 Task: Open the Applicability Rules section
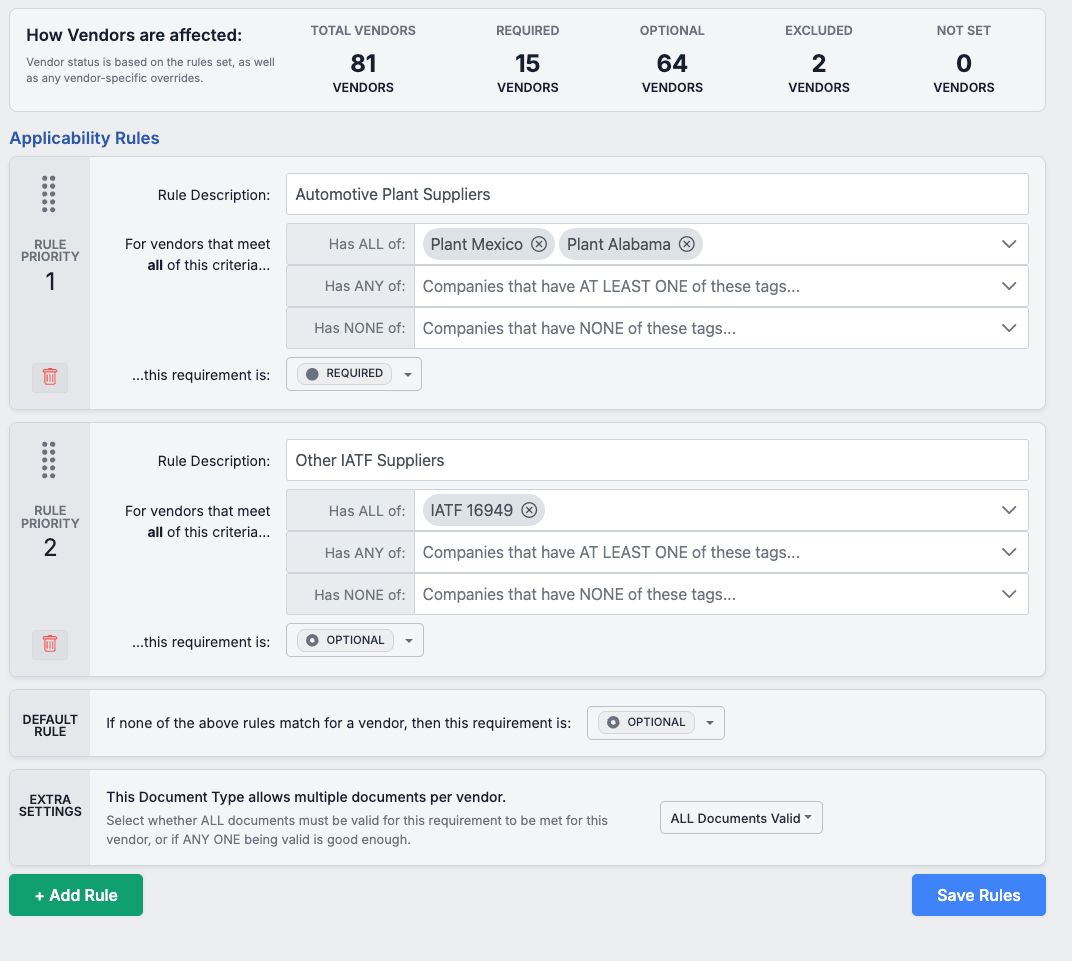click(x=84, y=138)
